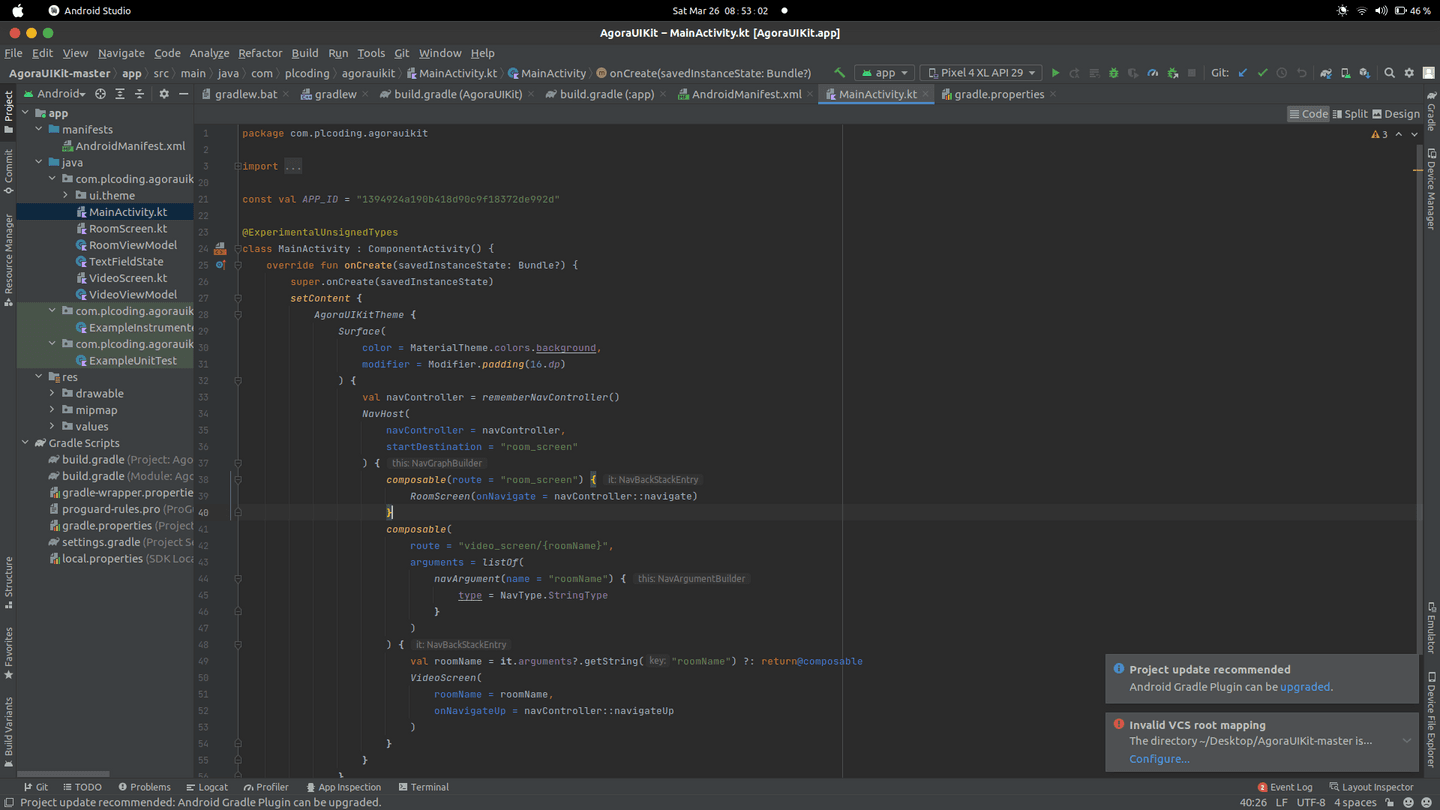Open the Navigate menu
The width and height of the screenshot is (1440, 810).
[121, 53]
